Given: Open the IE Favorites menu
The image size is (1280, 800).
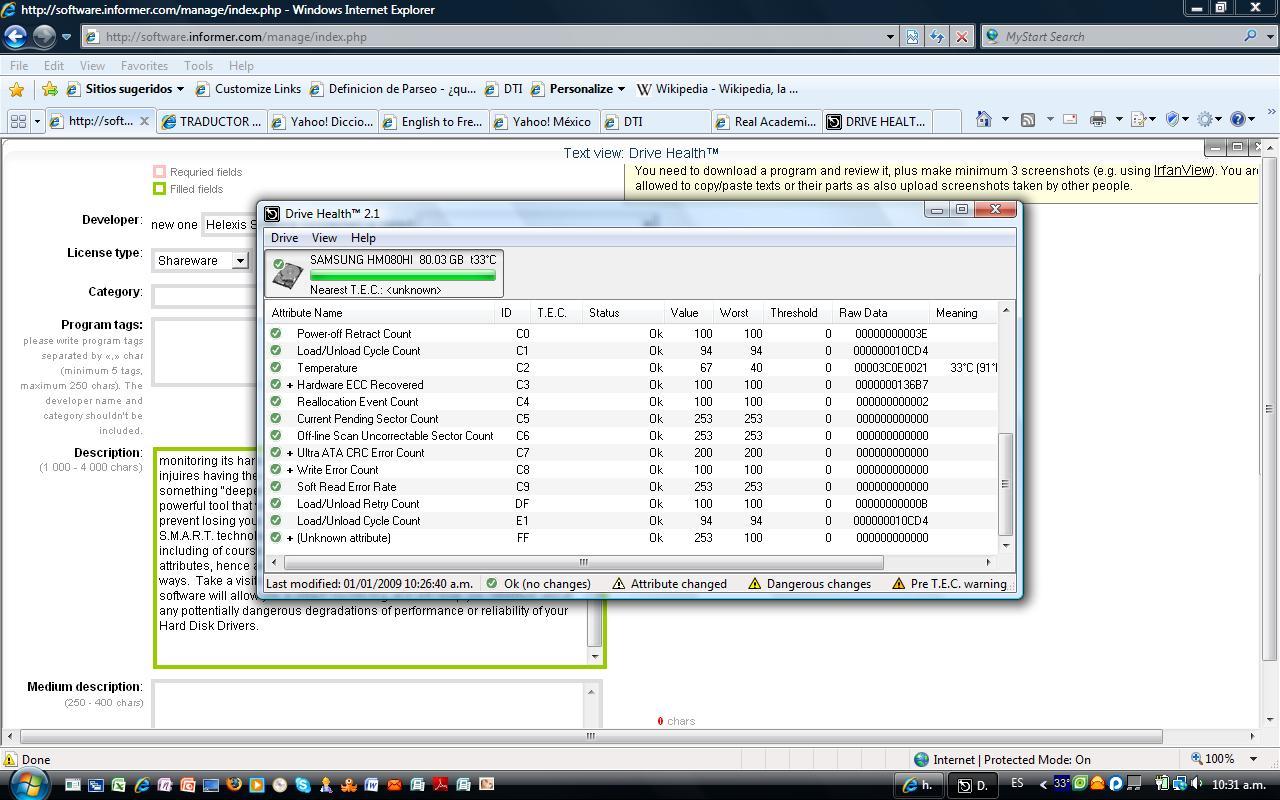Looking at the screenshot, I should click(x=144, y=66).
